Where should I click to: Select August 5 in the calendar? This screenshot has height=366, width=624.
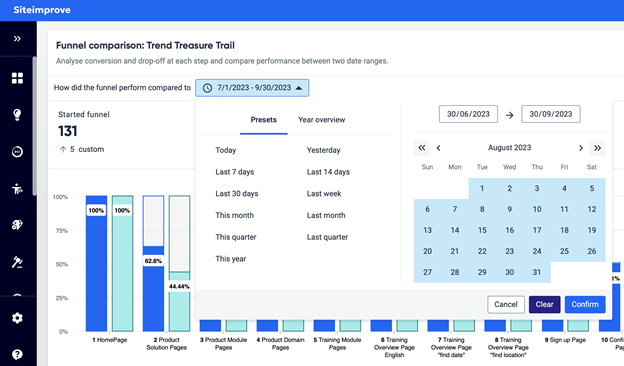[x=592, y=188]
